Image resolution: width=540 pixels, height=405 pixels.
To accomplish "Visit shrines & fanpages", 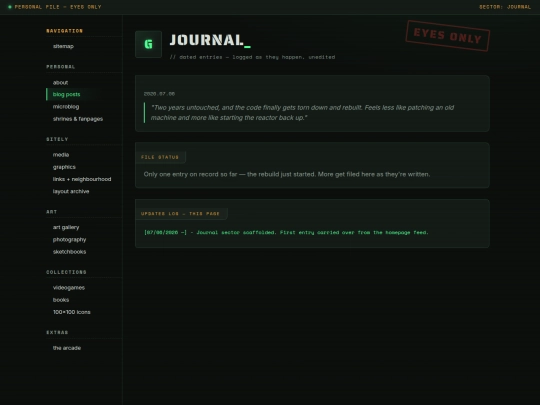I will point(78,119).
